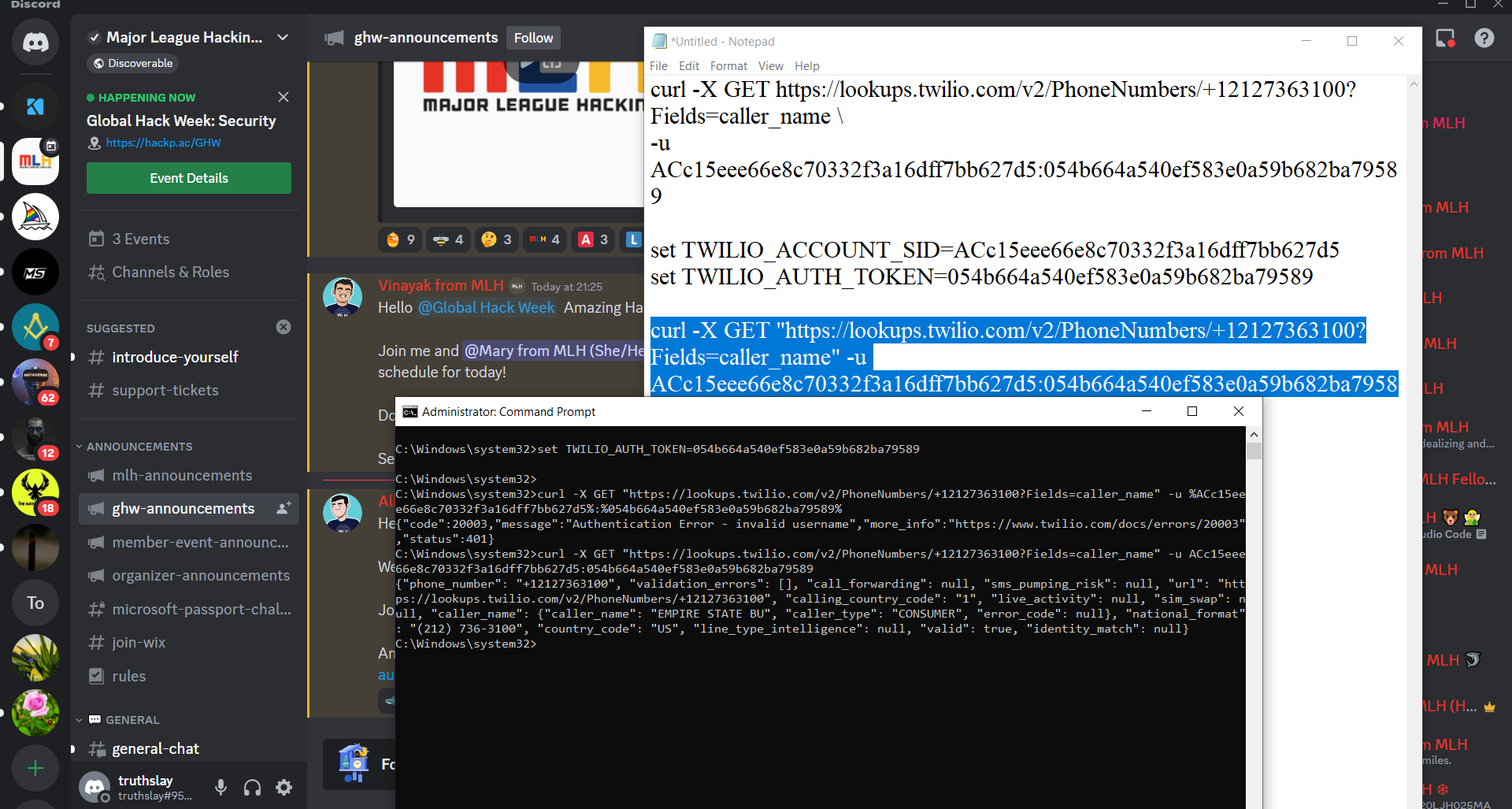The image size is (1512, 809).
Task: Open the mlh-announcements channel
Action: 189,475
